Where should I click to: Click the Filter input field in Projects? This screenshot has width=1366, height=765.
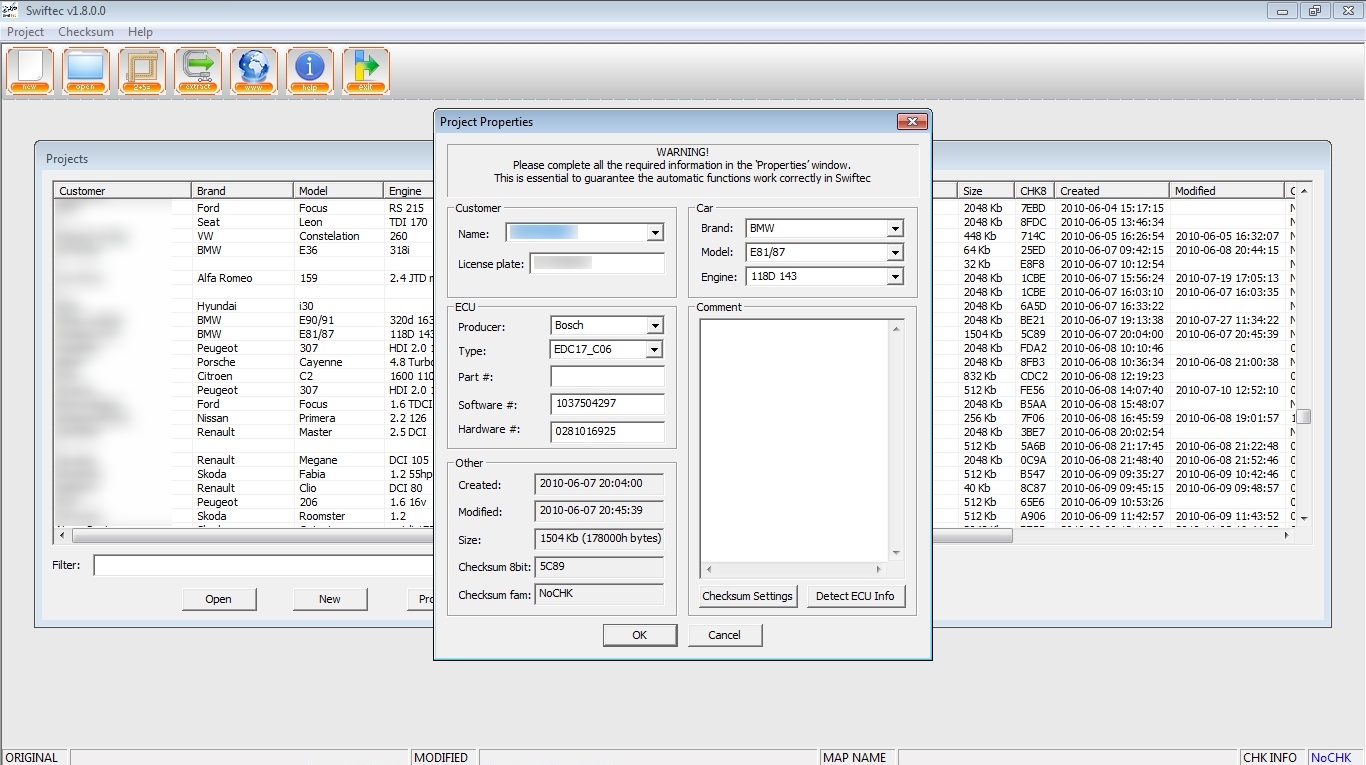[x=264, y=566]
